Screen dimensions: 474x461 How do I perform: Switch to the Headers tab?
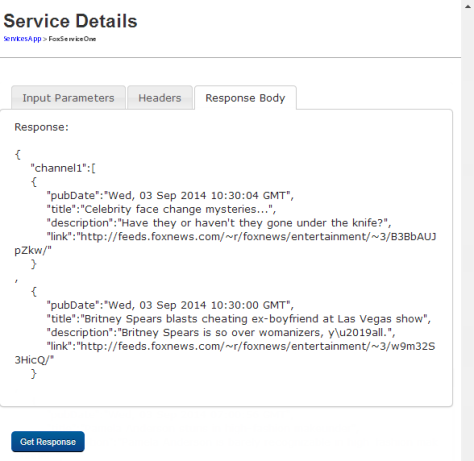[160, 98]
